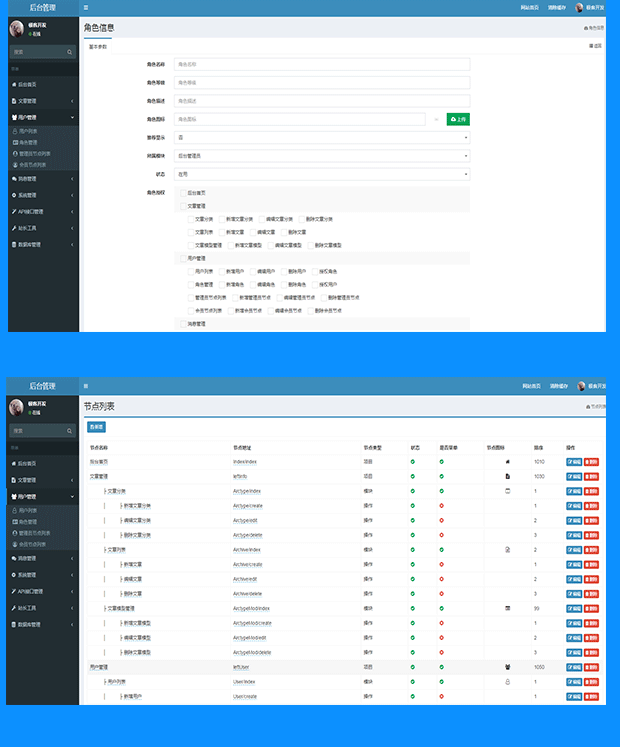Click user avatar in node list top bar

(581, 386)
